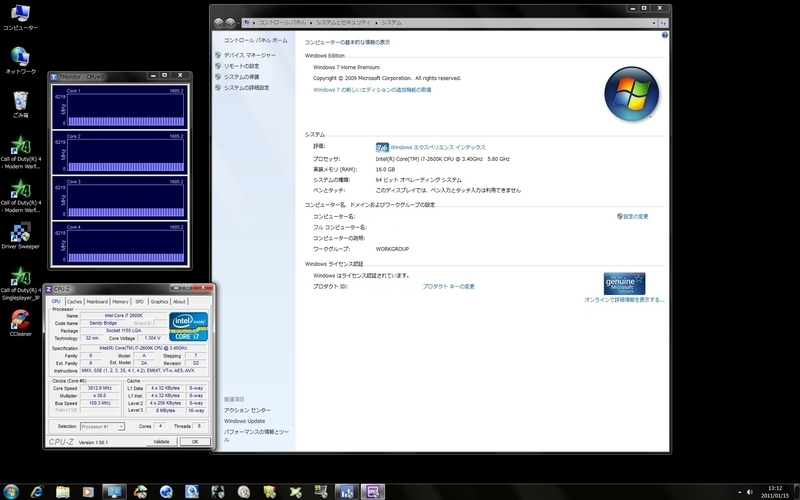
Task: Click プロダクト キーの変更 link
Action: pyautogui.click(x=448, y=287)
